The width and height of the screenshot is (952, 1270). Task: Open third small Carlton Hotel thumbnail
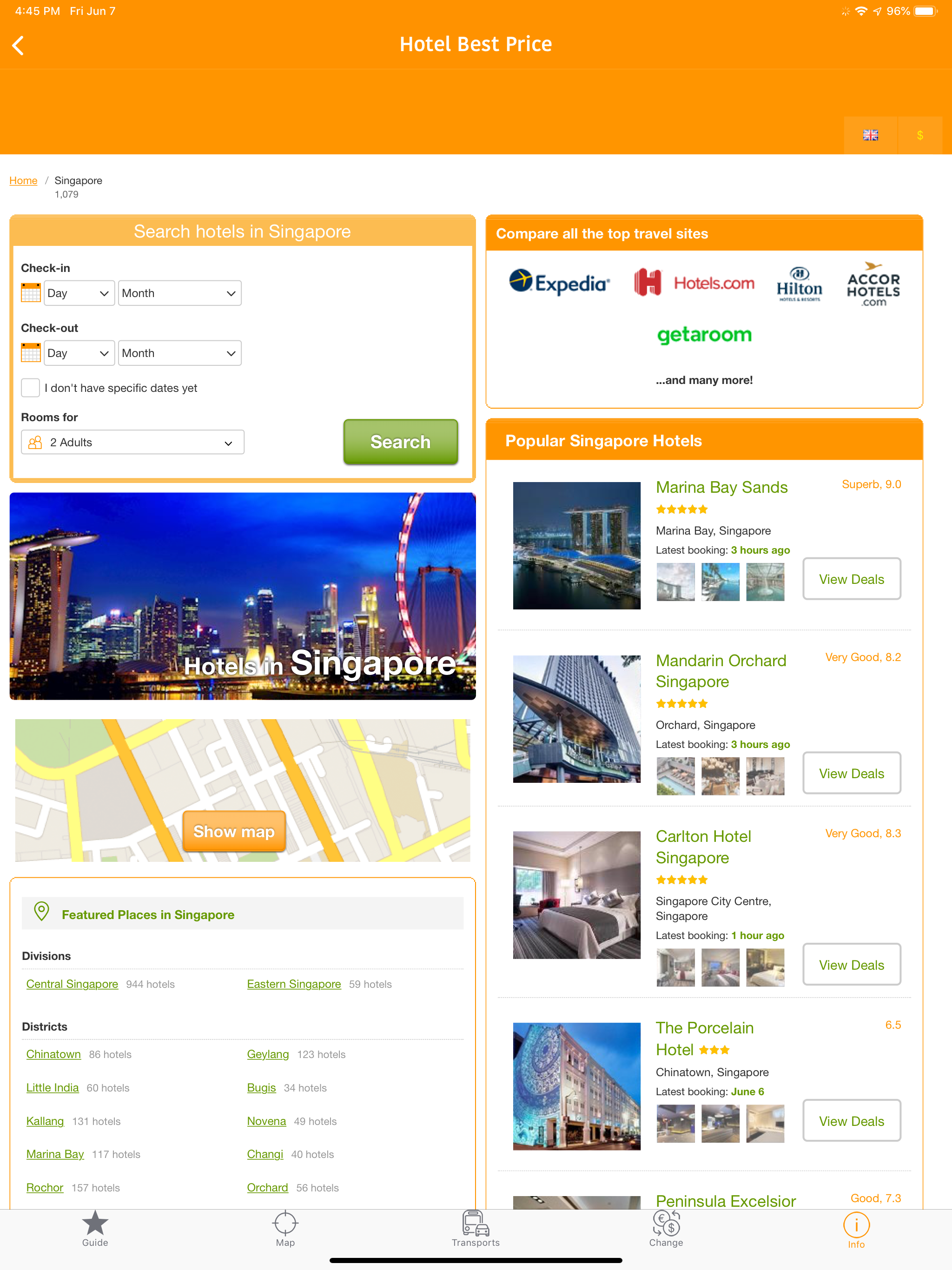[x=765, y=967]
